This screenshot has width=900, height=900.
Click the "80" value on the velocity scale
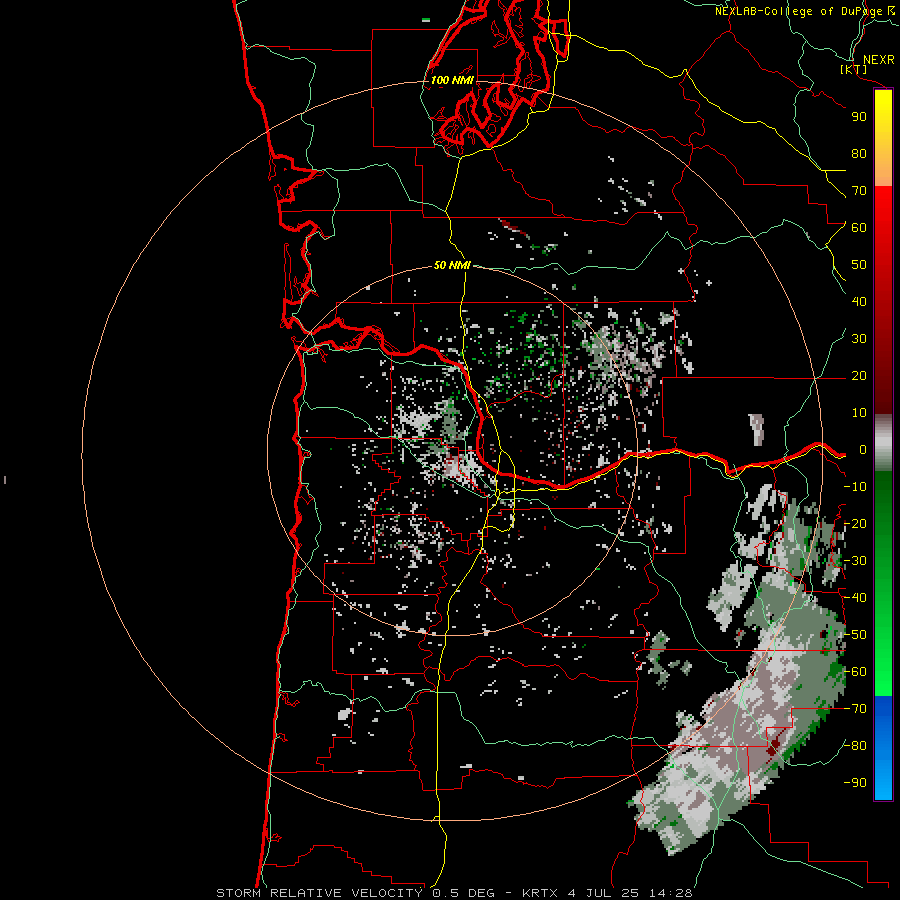click(859, 154)
